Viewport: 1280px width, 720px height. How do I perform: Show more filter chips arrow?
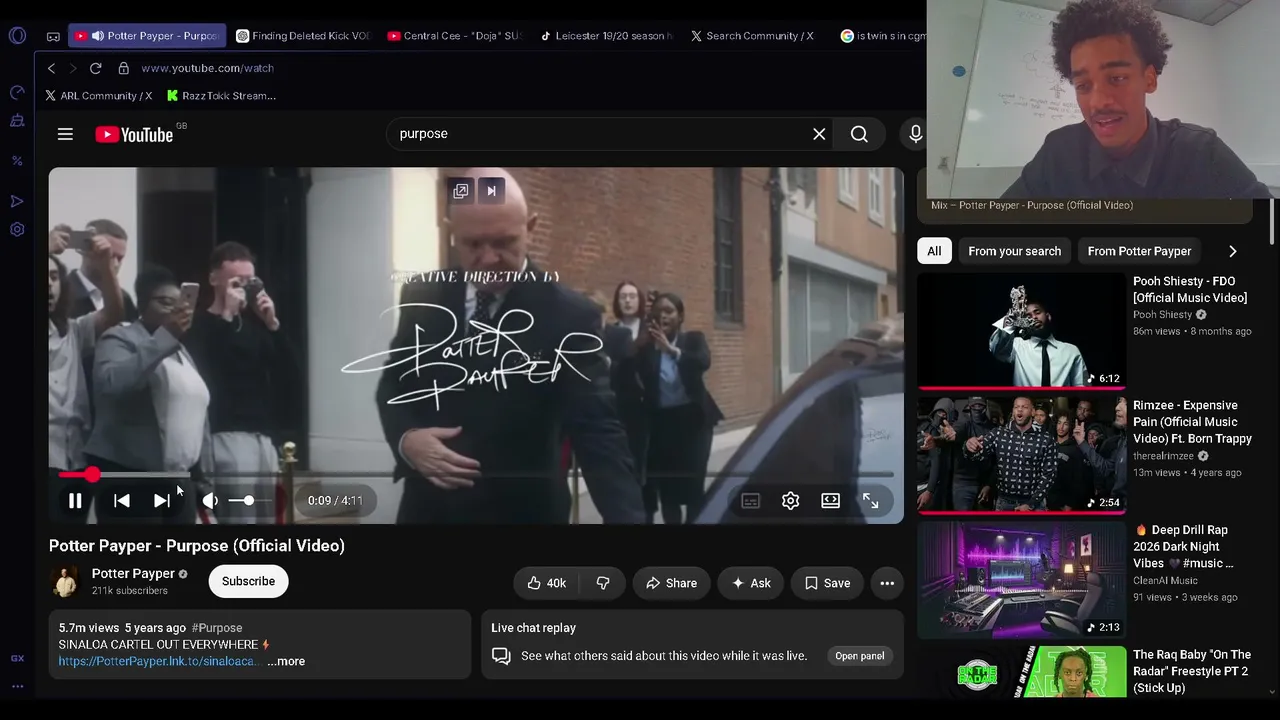(x=1232, y=251)
